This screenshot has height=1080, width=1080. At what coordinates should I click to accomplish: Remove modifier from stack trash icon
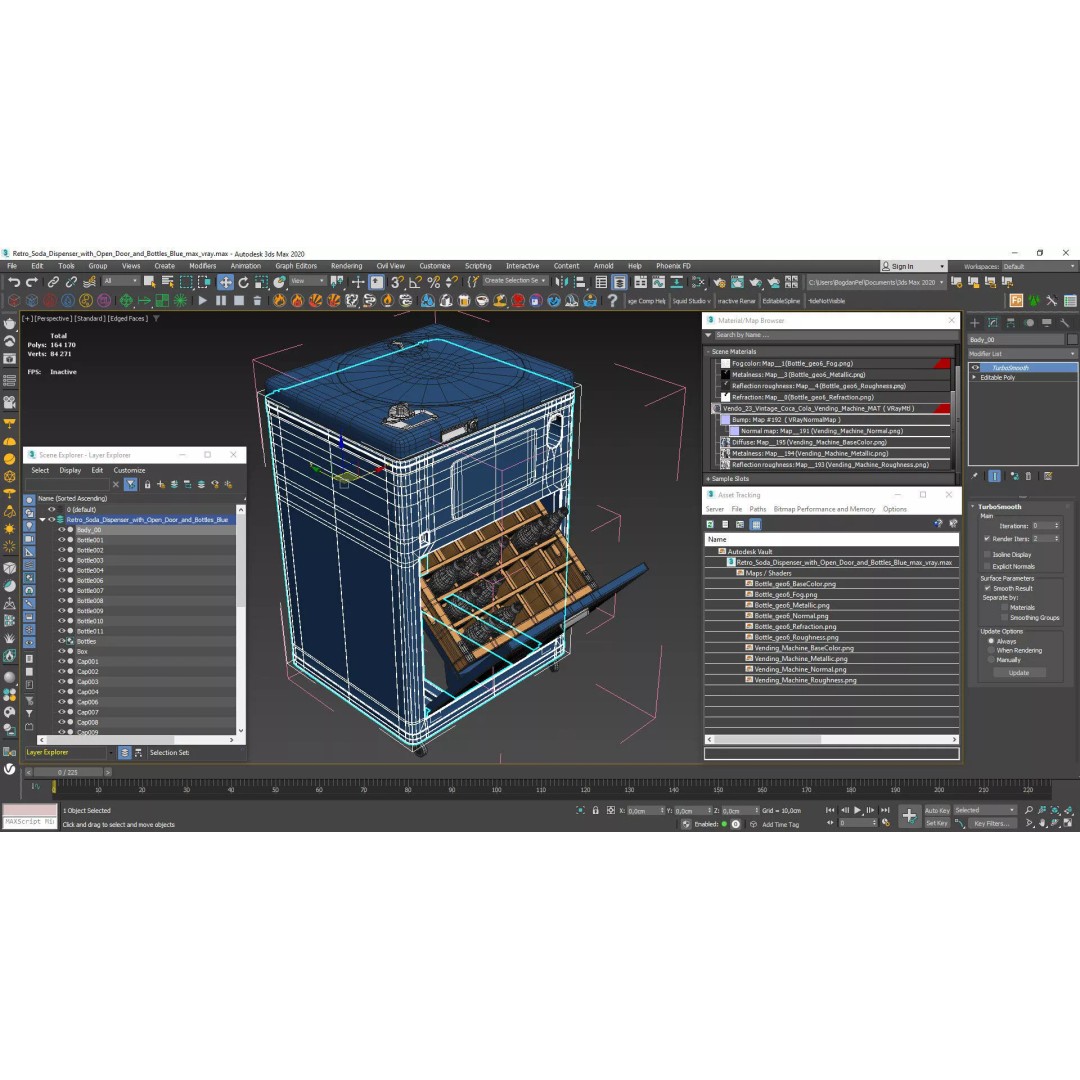[1028, 476]
